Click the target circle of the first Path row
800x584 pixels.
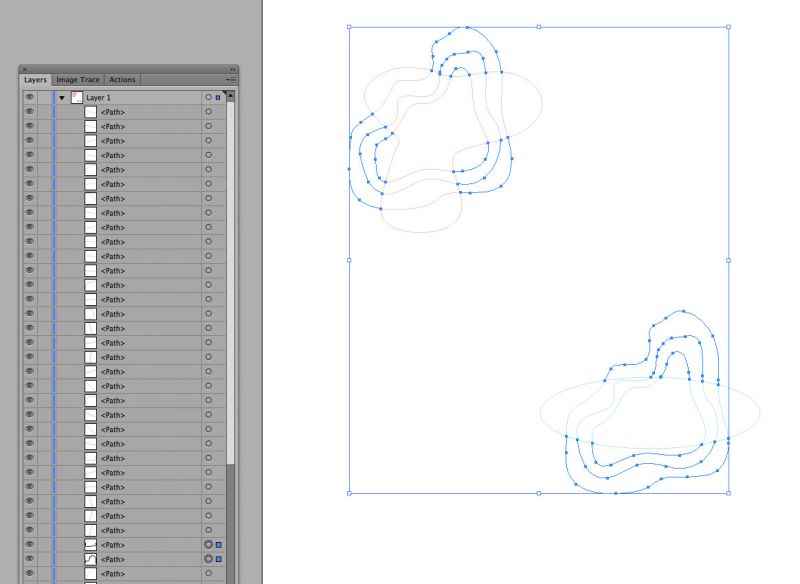coord(210,111)
